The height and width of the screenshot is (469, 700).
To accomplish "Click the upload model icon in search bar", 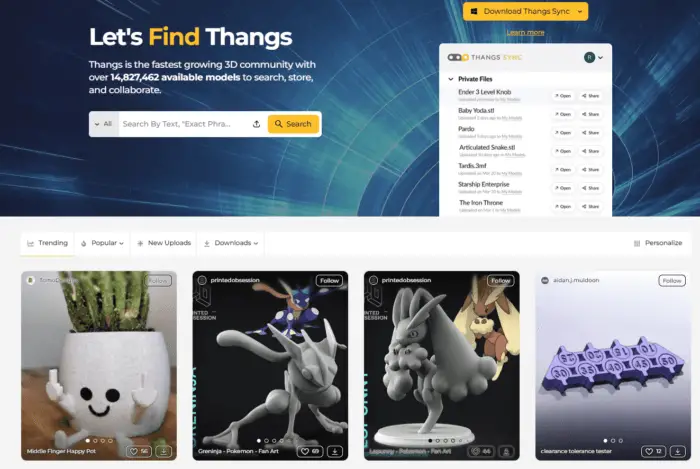I will (x=256, y=124).
